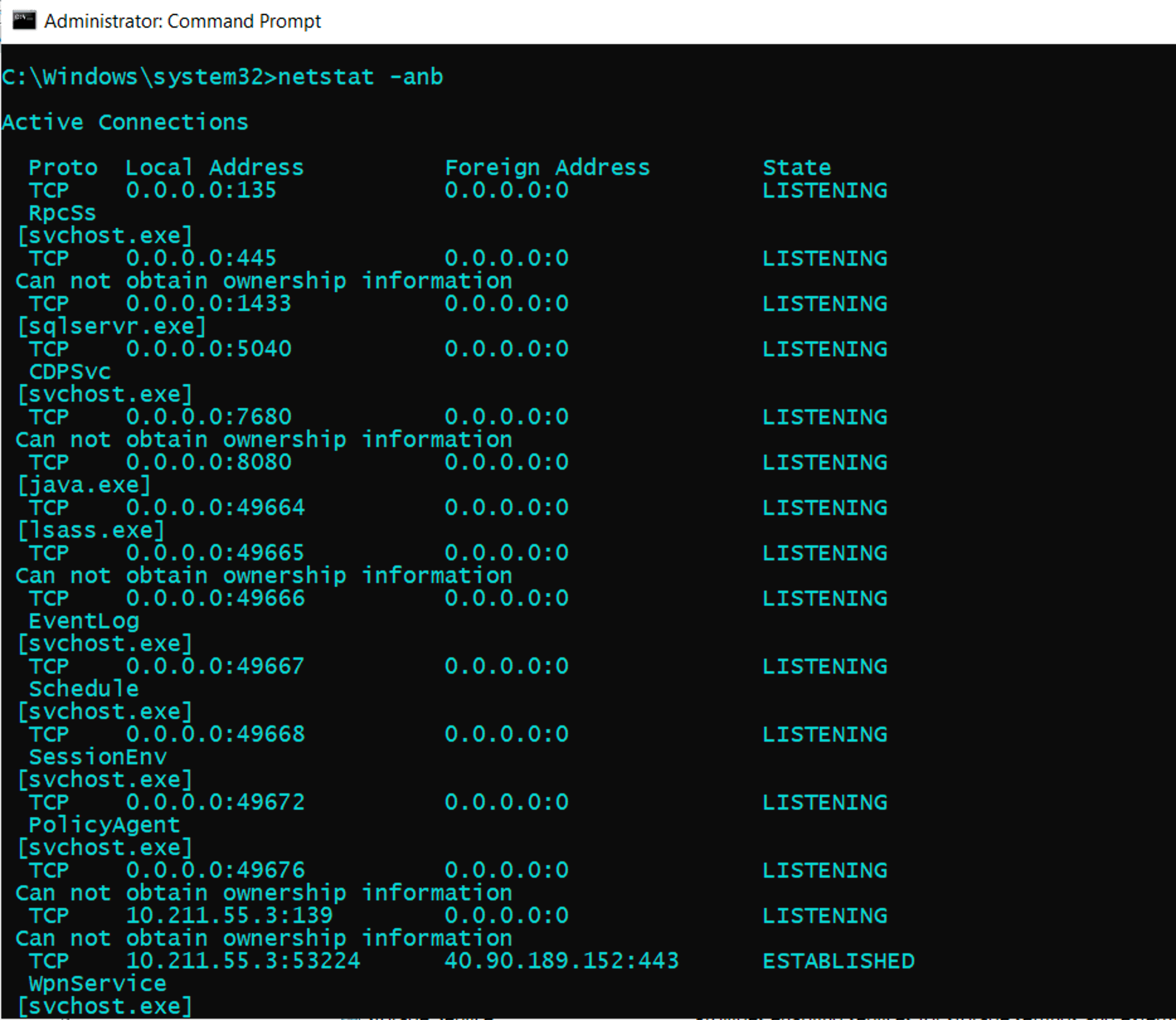Click ownership message below port 445
Screen dimensions: 1176x1020
pyautogui.click(x=264, y=281)
